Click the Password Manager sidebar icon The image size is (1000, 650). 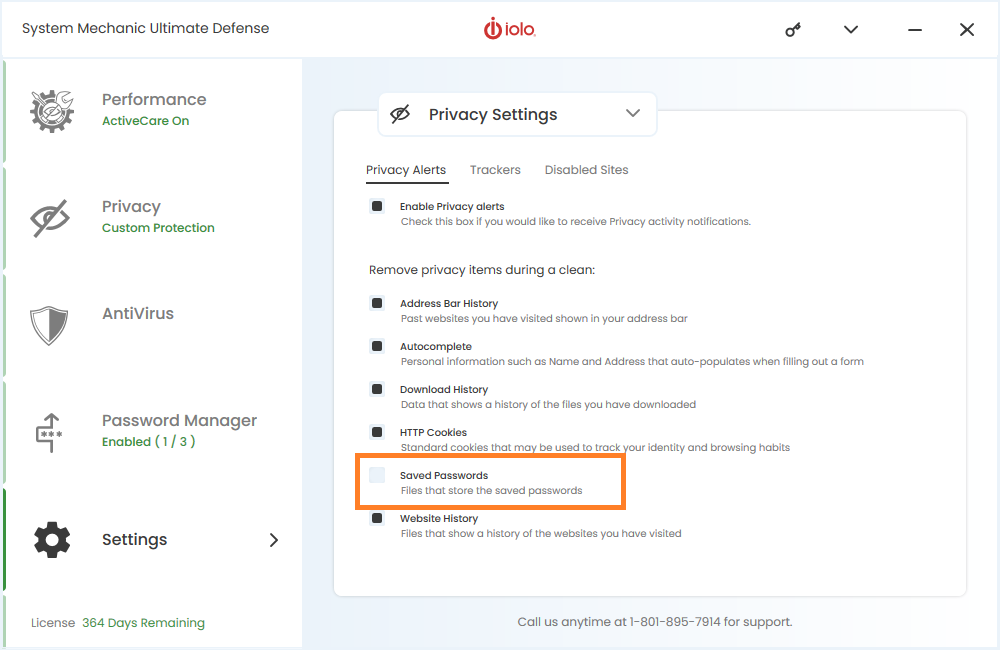(x=49, y=432)
